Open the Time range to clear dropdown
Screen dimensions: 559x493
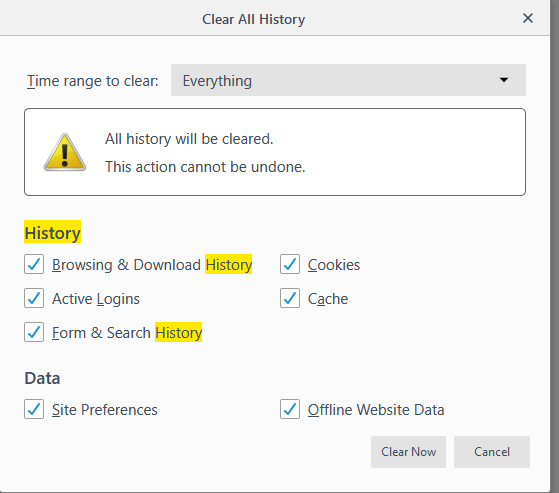coord(348,80)
